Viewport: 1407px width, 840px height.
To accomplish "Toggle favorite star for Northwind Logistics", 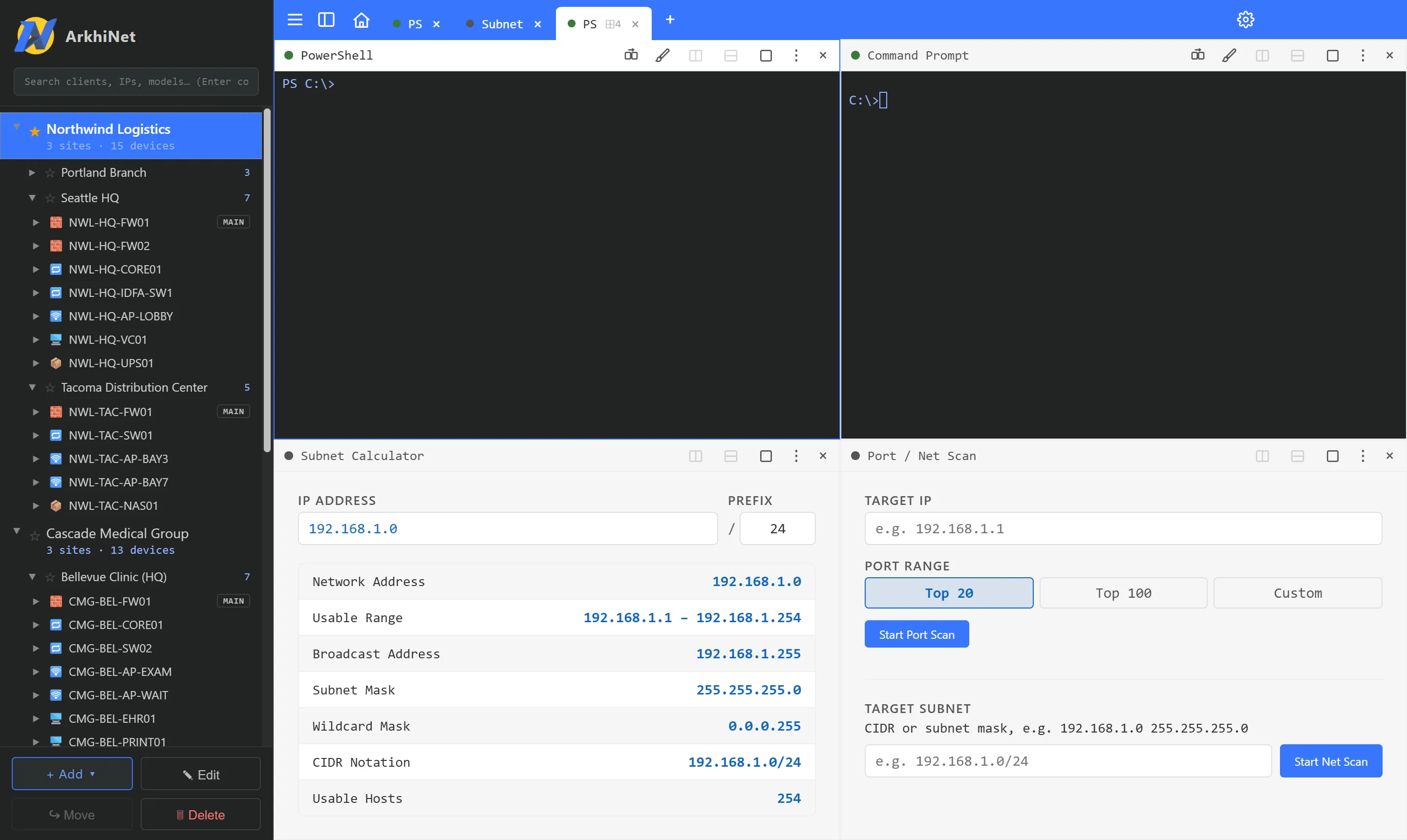I will tap(35, 131).
